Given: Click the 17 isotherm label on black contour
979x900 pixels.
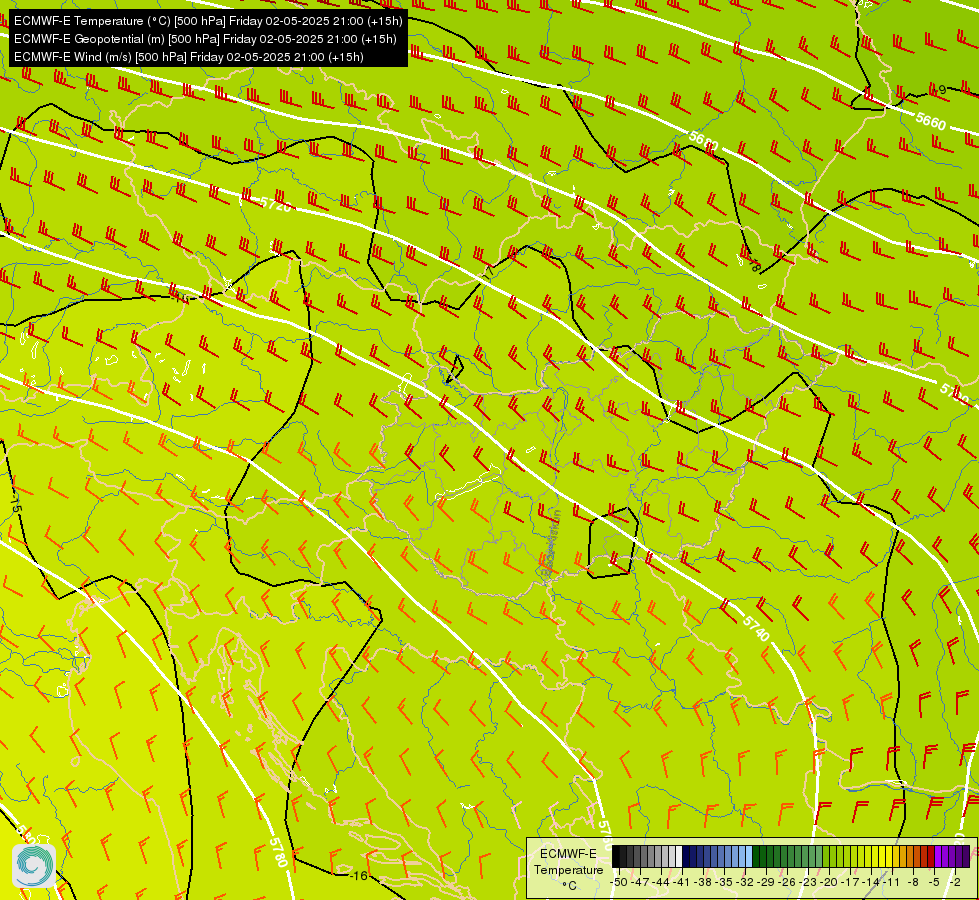Looking at the screenshot, I should pos(488,274).
